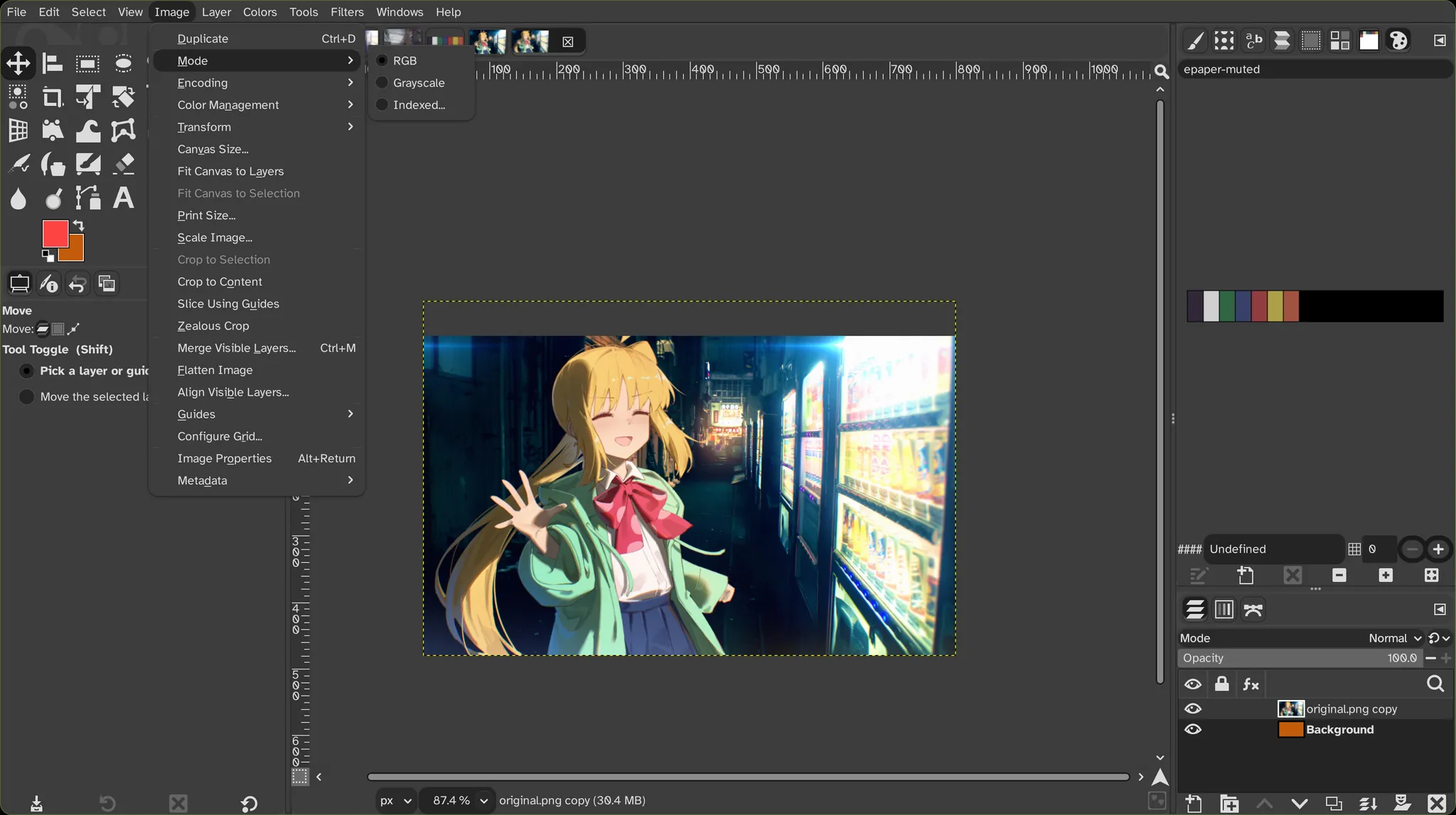Select the Text tool
This screenshot has height=815, width=1456.
123,198
